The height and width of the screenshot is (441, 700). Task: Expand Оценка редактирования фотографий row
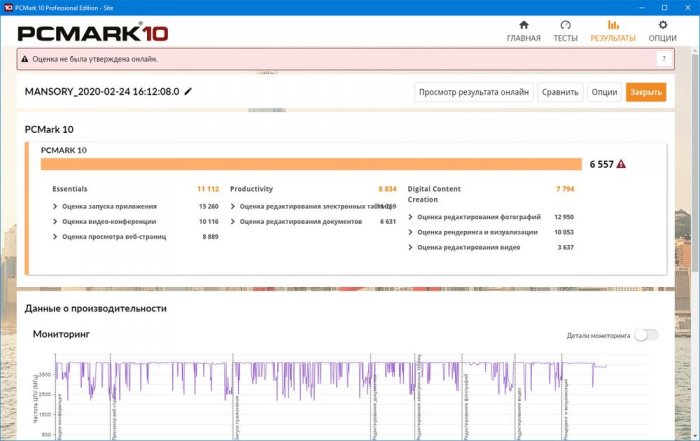point(411,216)
